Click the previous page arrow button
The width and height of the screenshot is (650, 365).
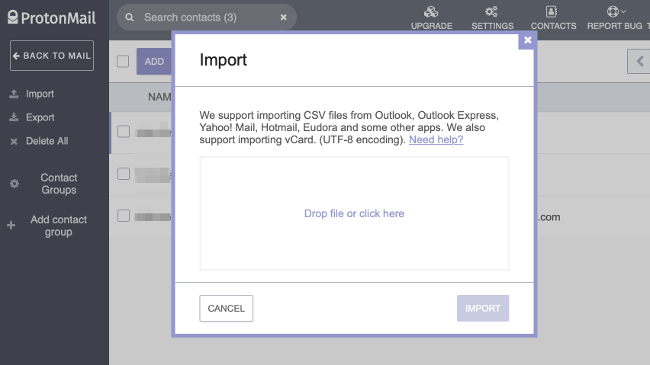click(x=639, y=61)
